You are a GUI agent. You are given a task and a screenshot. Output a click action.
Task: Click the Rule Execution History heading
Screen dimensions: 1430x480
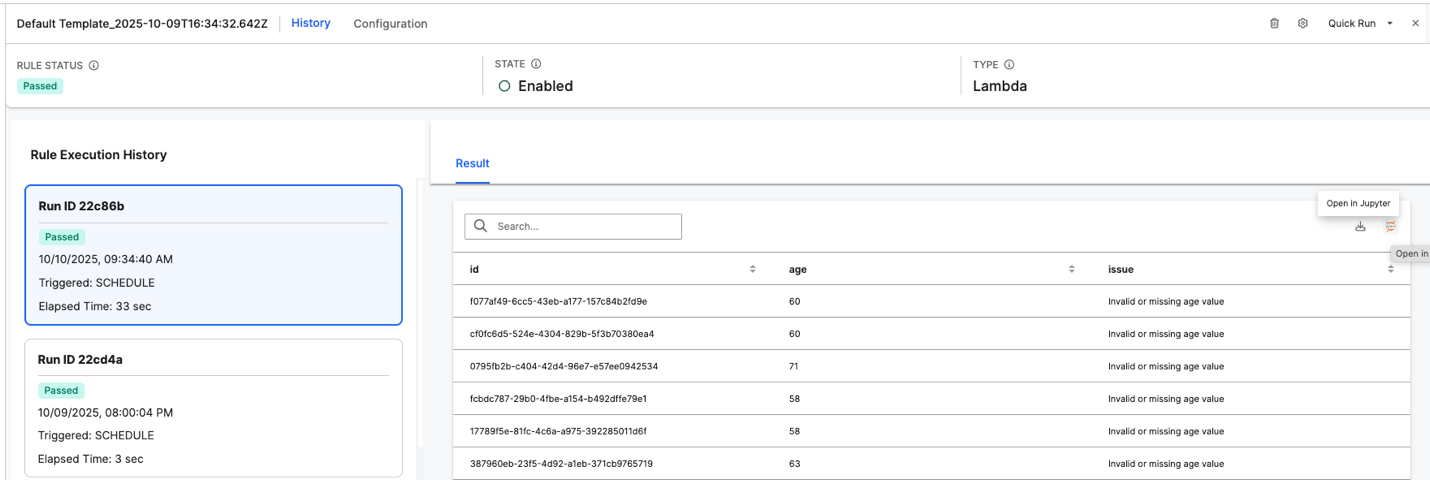click(99, 155)
